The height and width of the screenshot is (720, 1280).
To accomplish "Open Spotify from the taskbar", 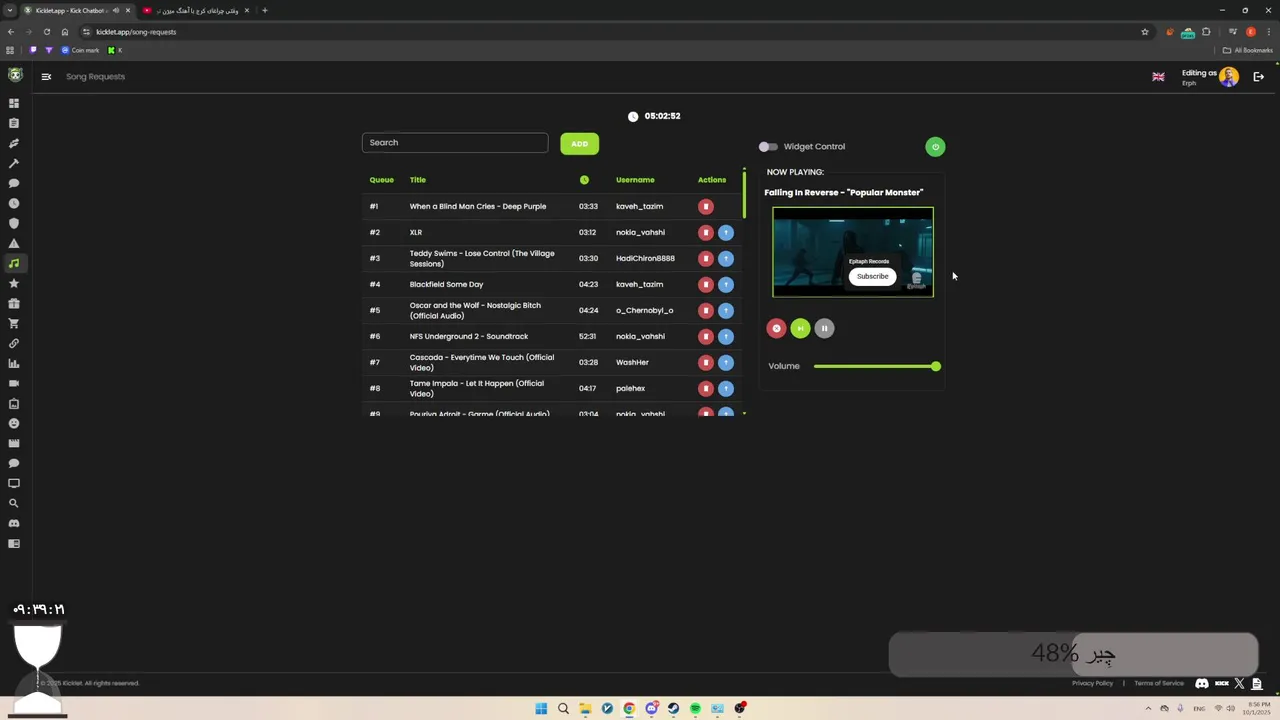I will [x=695, y=708].
